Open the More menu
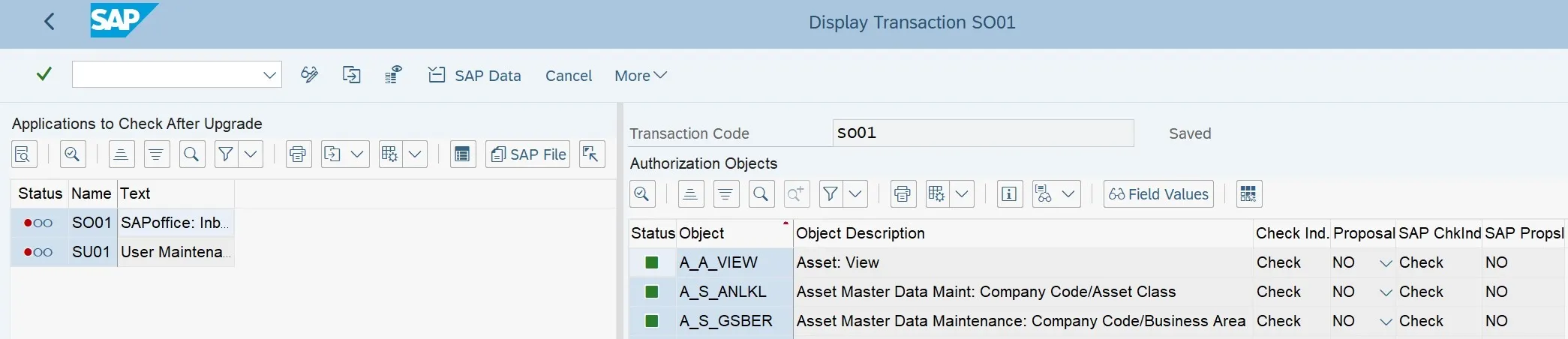The width and height of the screenshot is (1568, 339). [x=640, y=76]
